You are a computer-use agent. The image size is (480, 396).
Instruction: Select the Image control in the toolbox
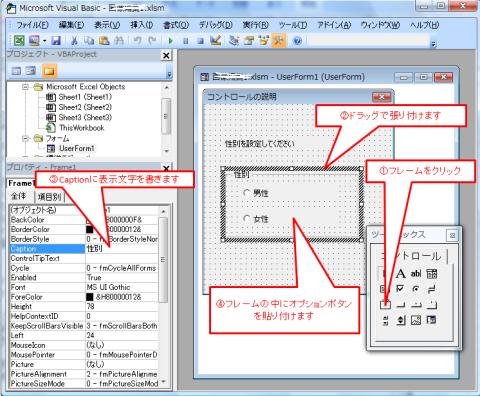(416, 320)
